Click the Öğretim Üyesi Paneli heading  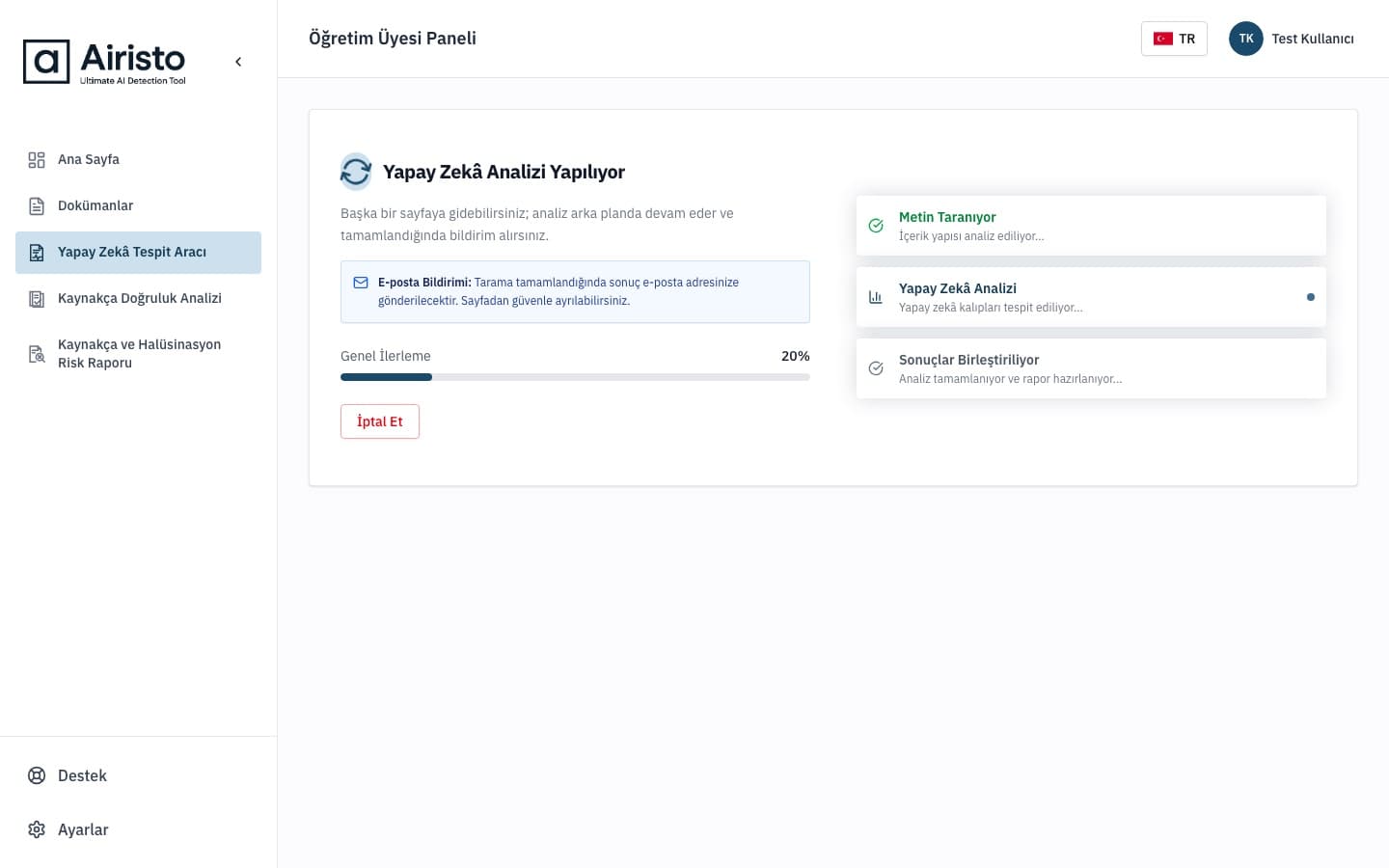[x=393, y=39]
